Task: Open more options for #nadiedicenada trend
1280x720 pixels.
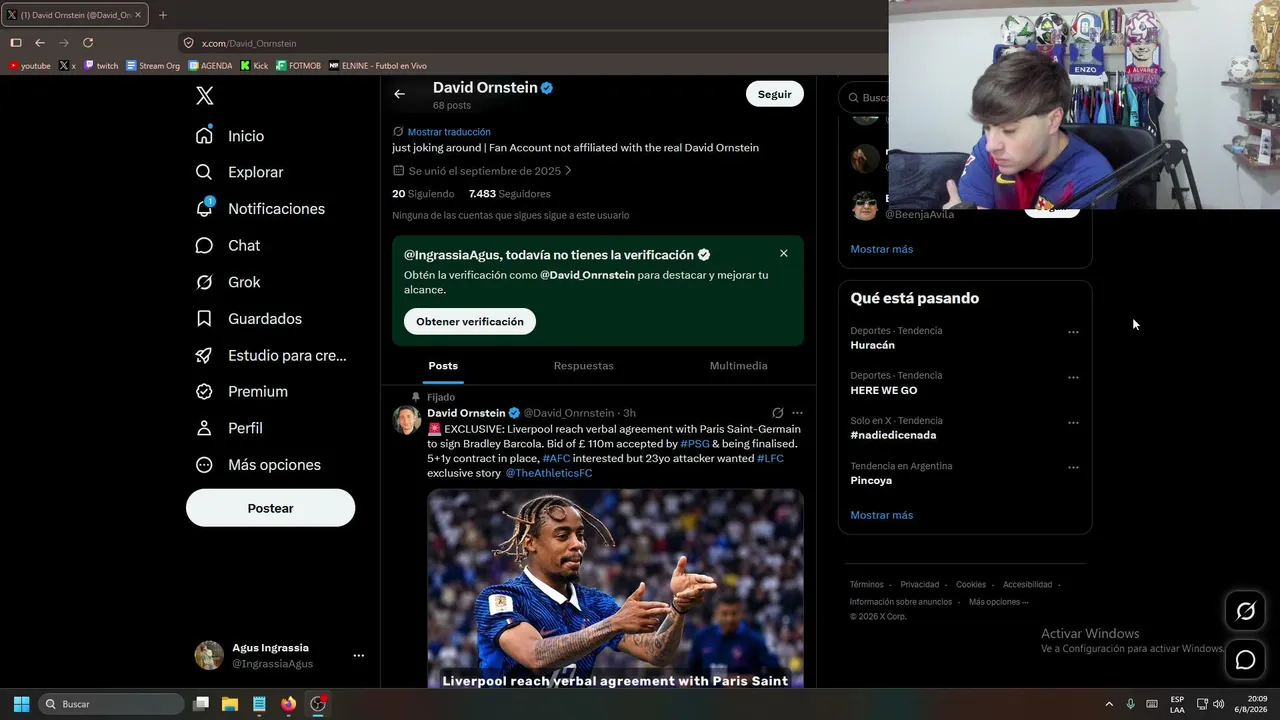Action: 1073,422
